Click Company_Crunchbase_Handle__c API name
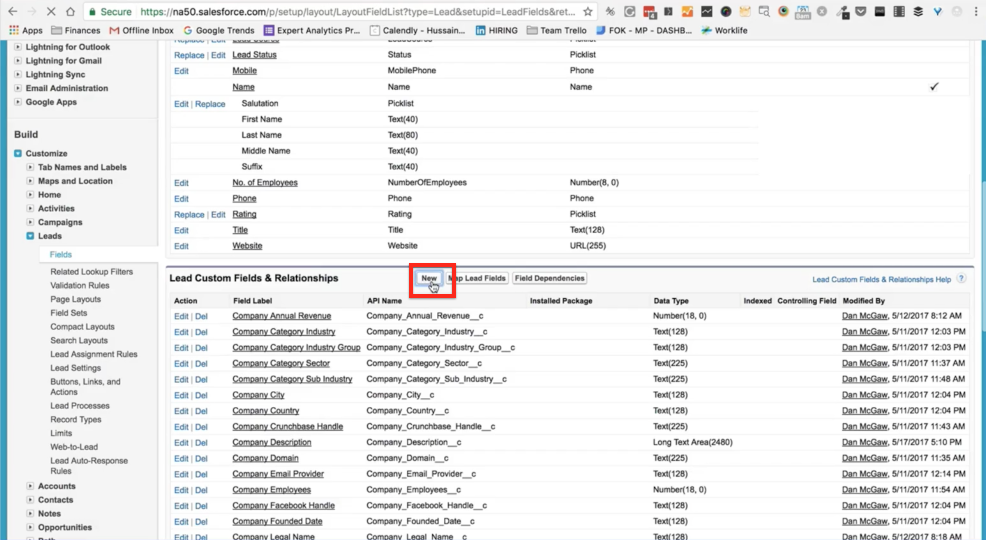This screenshot has height=540, width=986. point(431,427)
